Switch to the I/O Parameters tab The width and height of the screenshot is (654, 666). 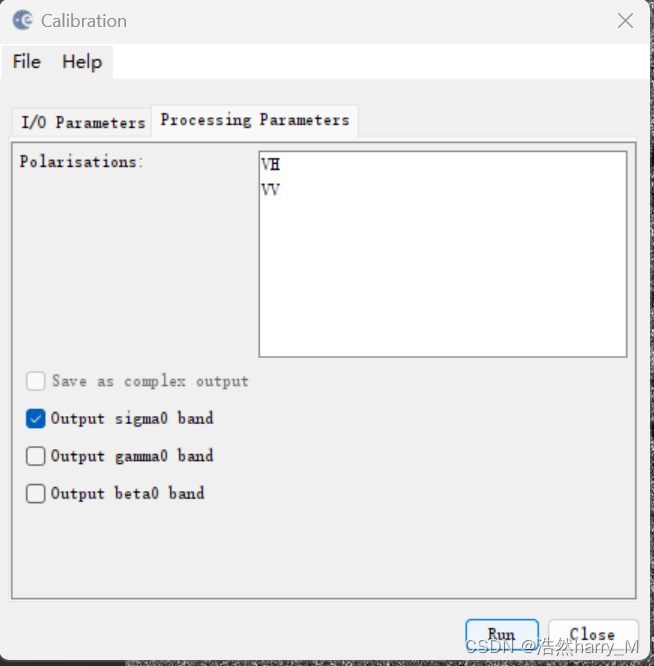[x=83, y=122]
